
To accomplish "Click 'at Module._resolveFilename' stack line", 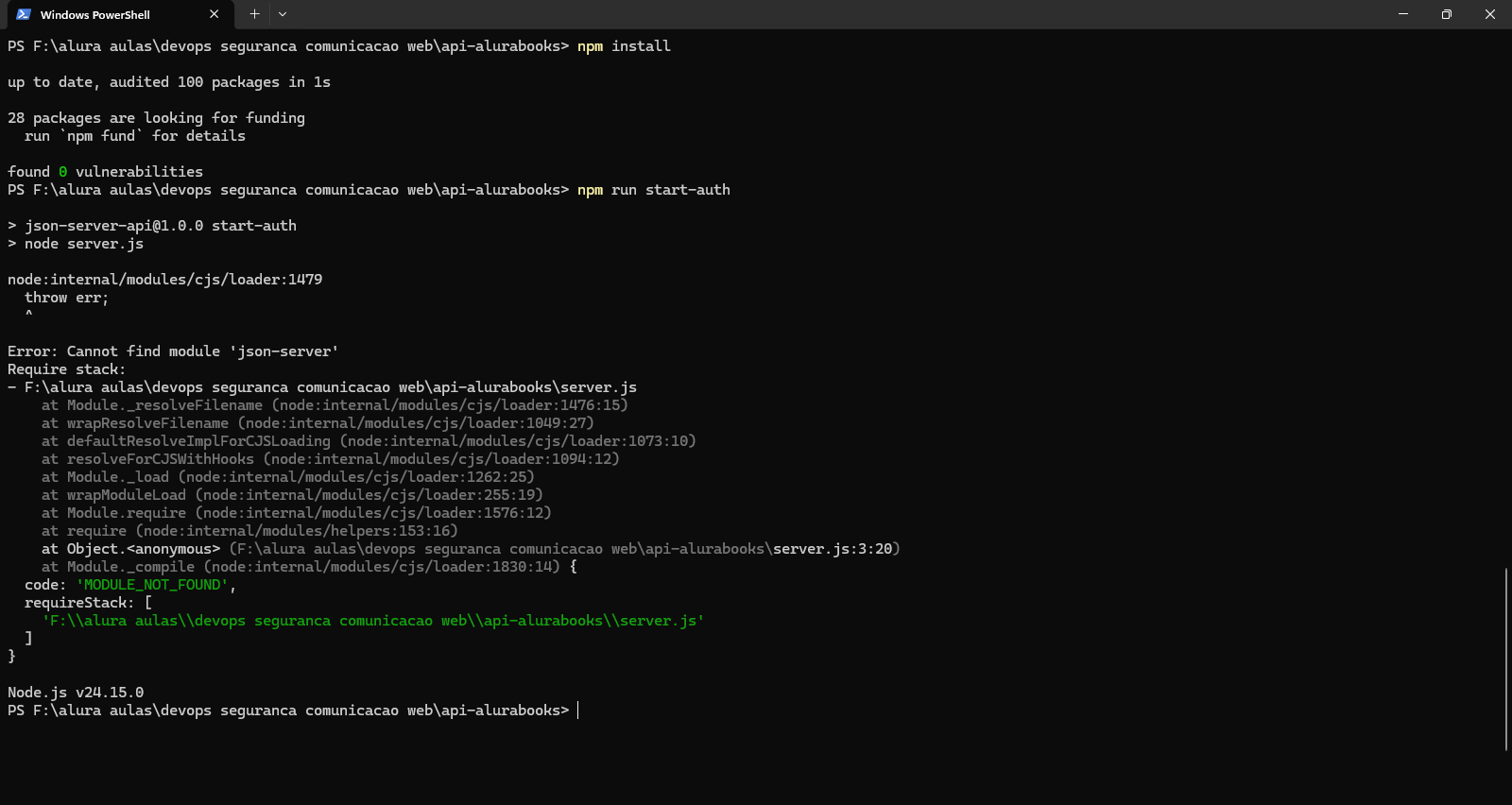I will tap(335, 405).
